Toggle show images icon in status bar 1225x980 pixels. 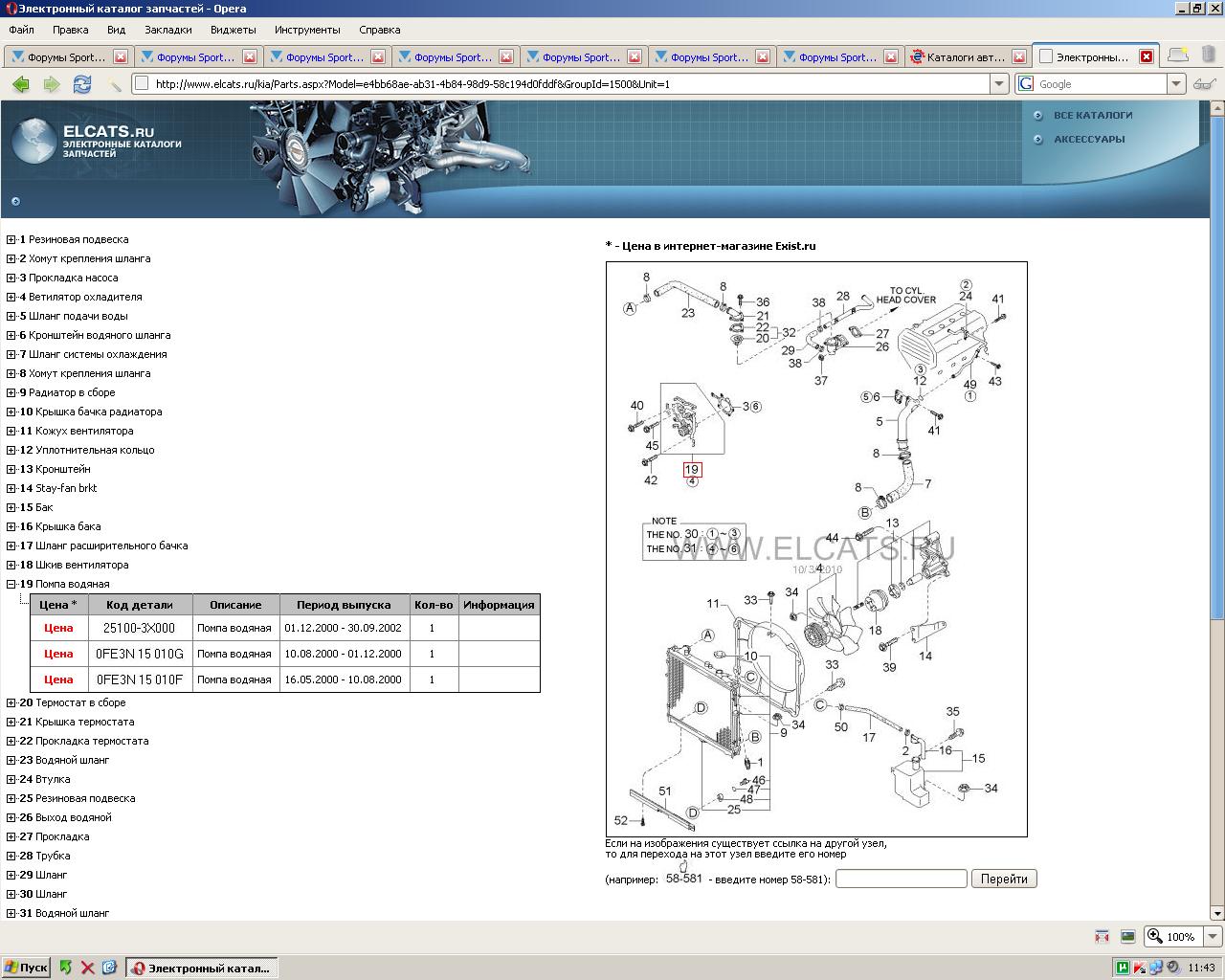(x=1127, y=936)
